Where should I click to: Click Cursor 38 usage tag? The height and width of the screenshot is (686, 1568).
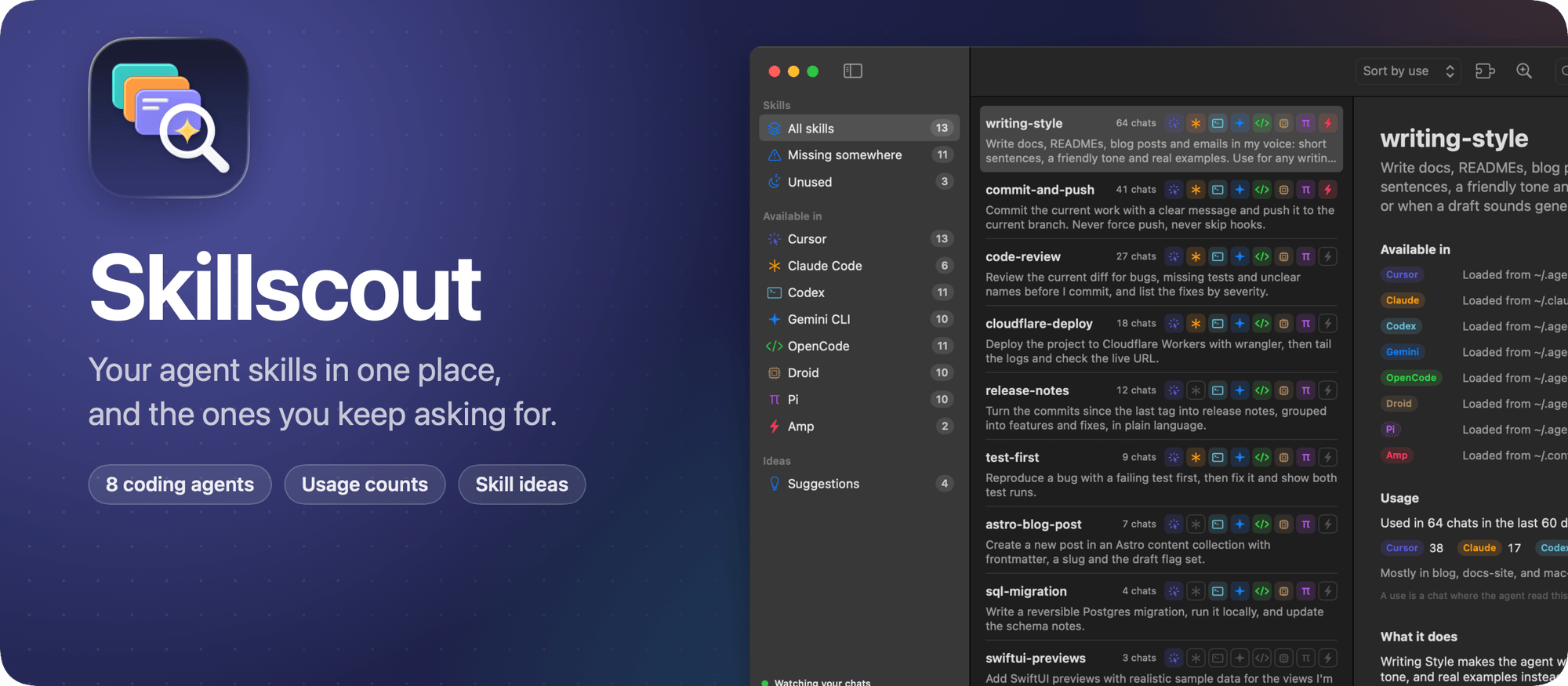pyautogui.click(x=1412, y=548)
